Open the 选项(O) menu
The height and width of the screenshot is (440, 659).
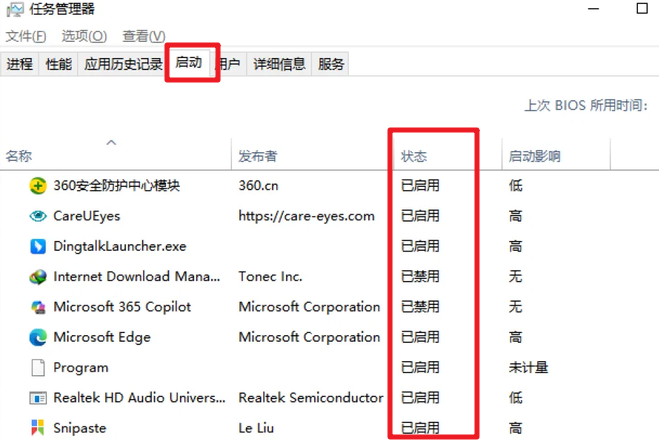pyautogui.click(x=84, y=37)
